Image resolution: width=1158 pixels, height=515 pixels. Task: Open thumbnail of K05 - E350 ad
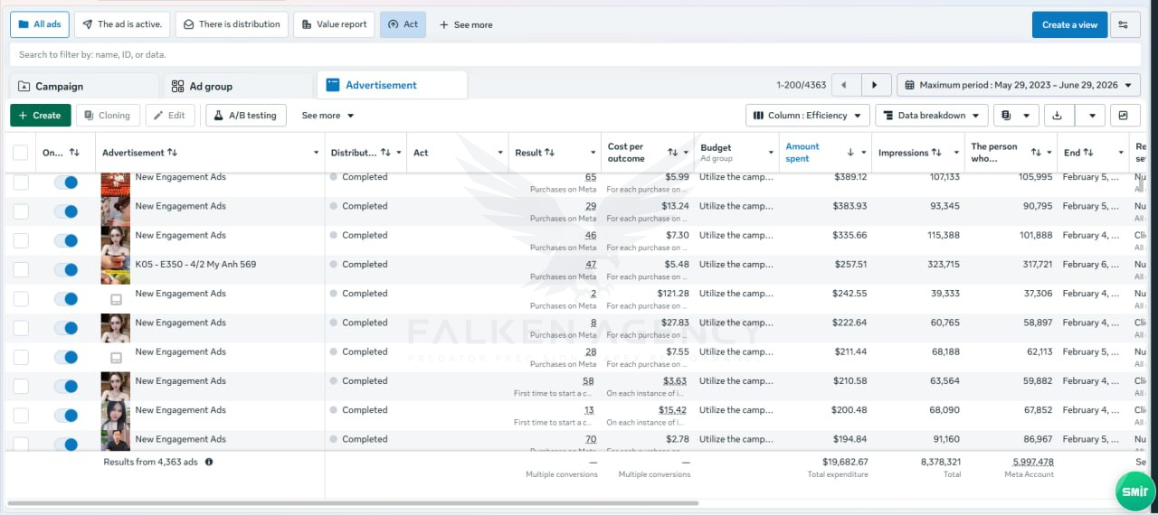(x=115, y=270)
